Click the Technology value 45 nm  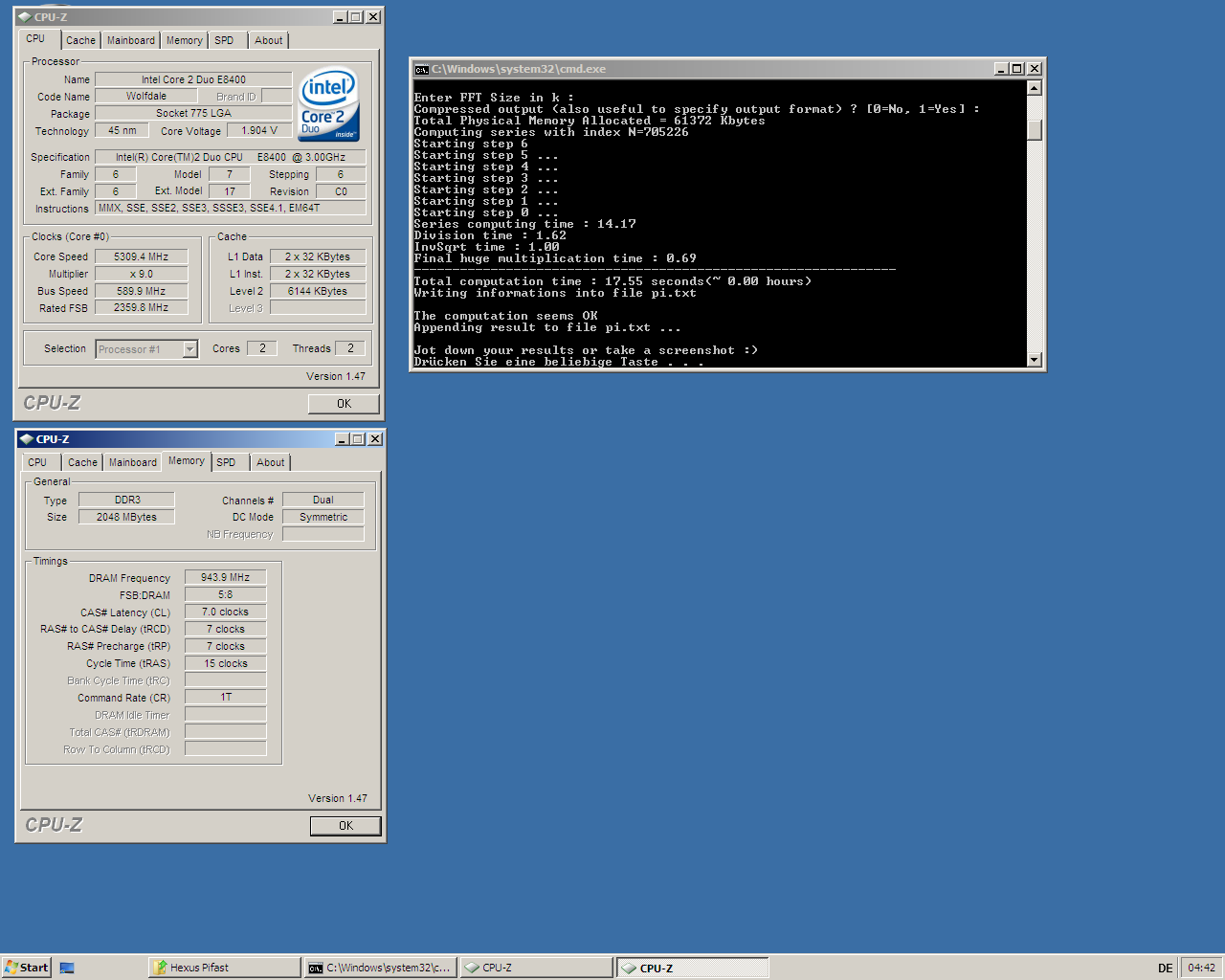pos(122,130)
